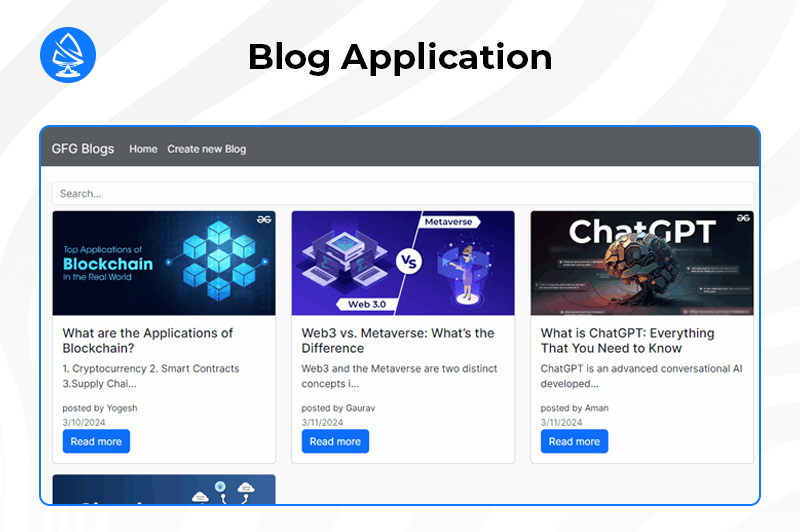The width and height of the screenshot is (800, 532).
Task: Read more on the ChatGPT post
Action: (x=574, y=442)
